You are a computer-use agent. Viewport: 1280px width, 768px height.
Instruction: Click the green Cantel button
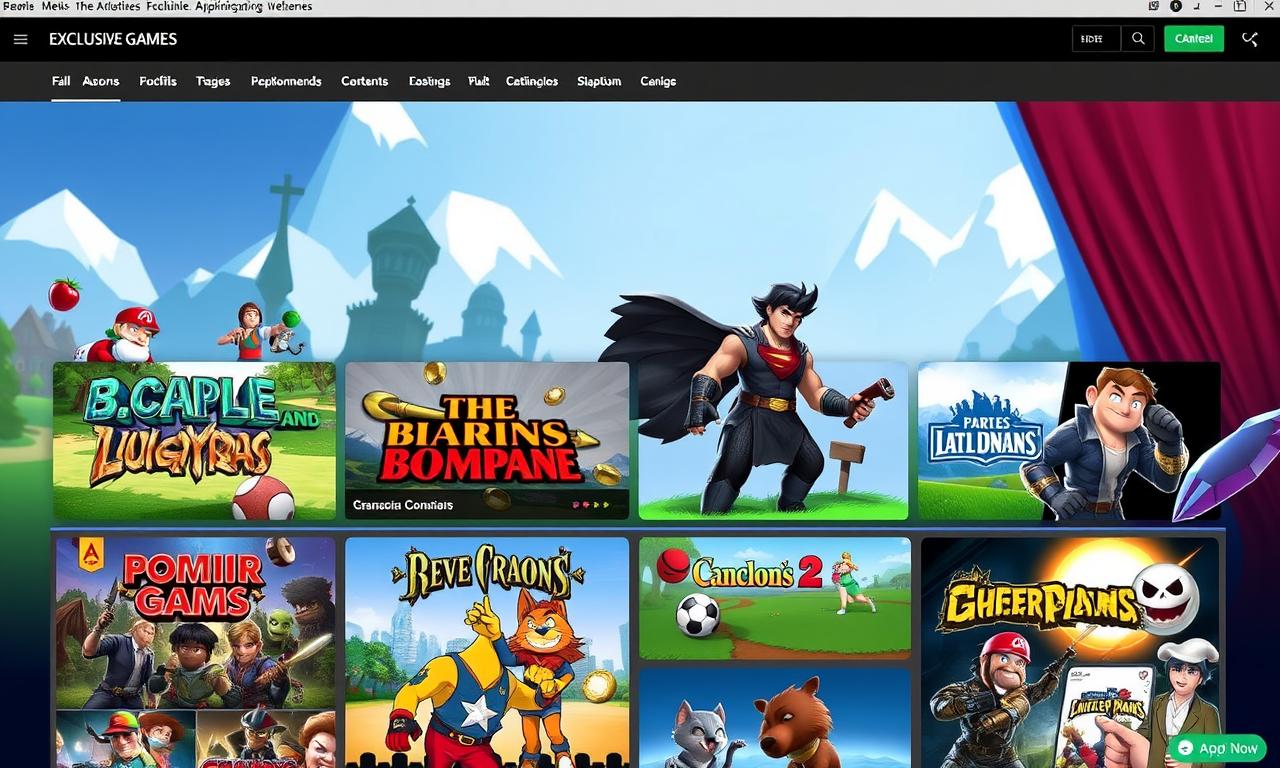coord(1194,39)
